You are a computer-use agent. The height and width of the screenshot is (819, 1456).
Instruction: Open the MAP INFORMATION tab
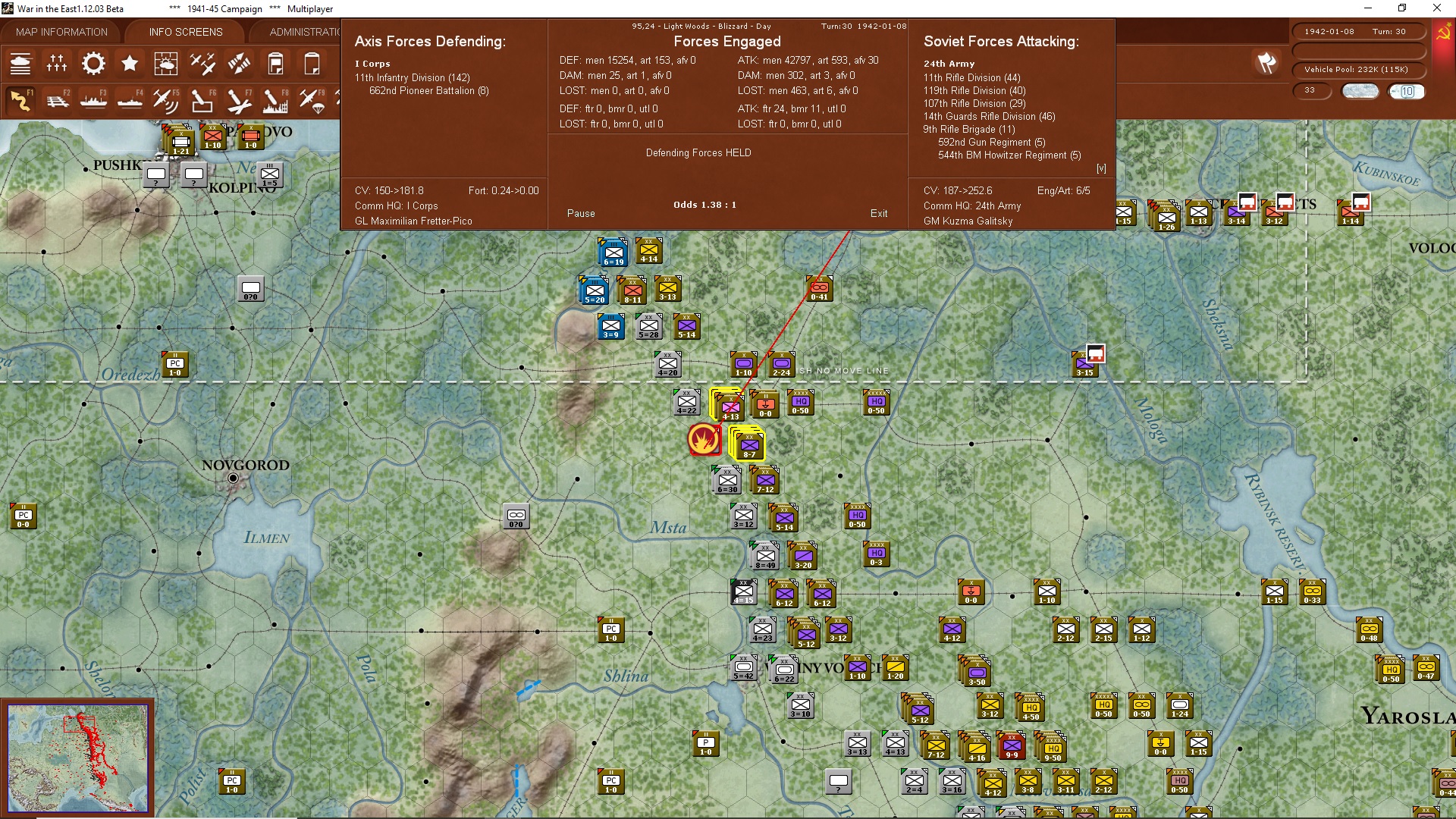[61, 32]
